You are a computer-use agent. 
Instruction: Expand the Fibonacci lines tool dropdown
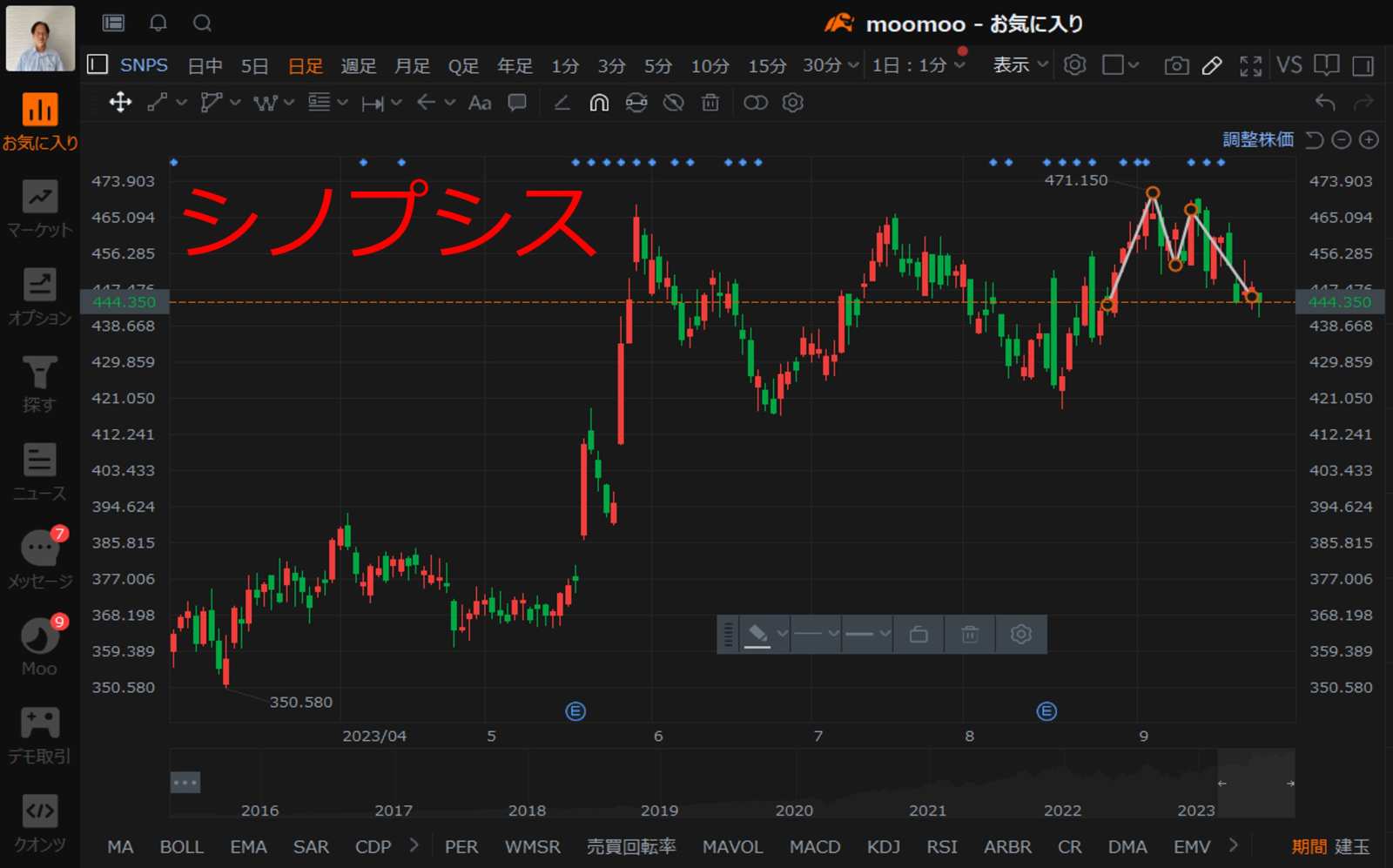pos(343,103)
